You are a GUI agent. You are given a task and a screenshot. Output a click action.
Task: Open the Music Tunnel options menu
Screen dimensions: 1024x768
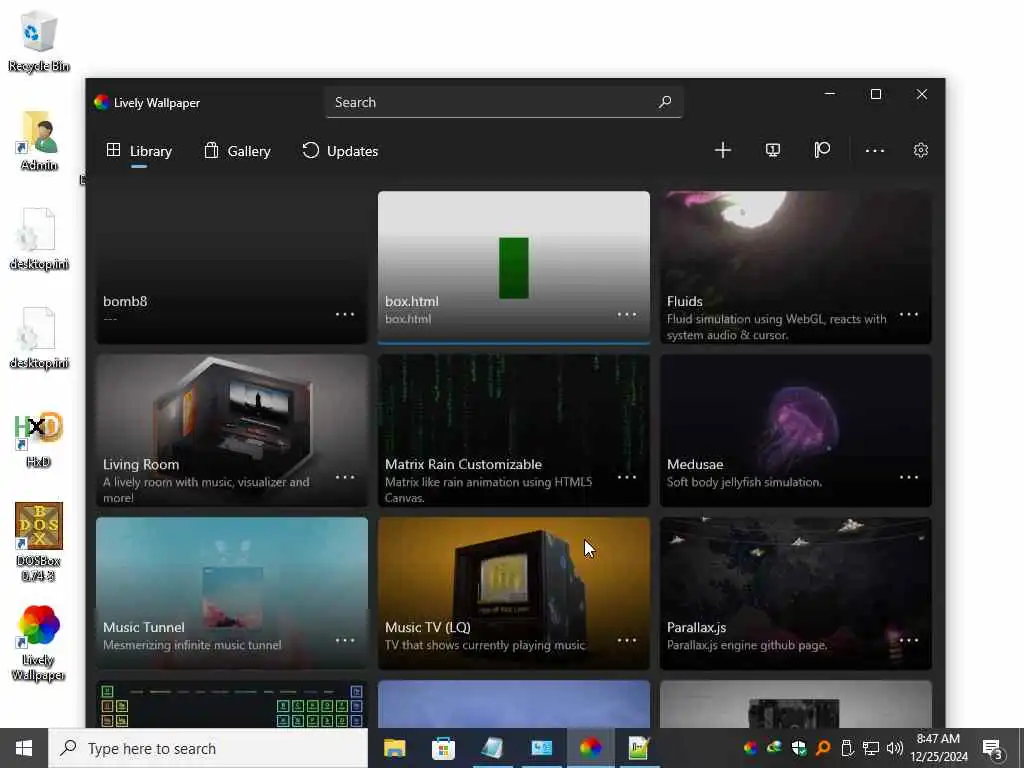click(x=345, y=640)
